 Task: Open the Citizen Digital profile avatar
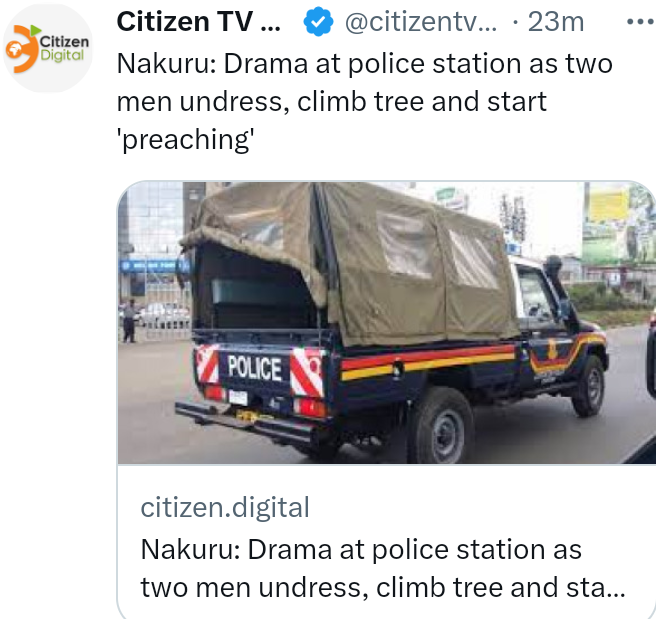click(x=48, y=48)
